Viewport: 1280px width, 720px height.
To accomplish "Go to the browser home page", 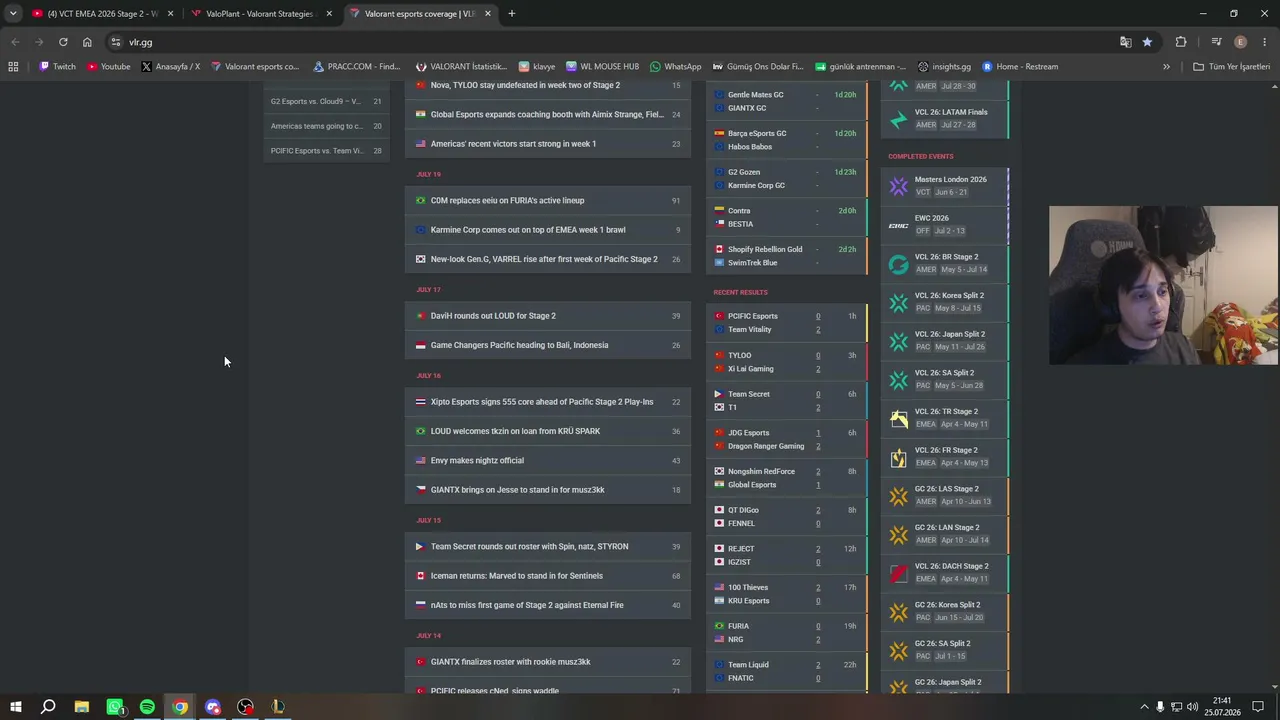I will click(x=87, y=42).
